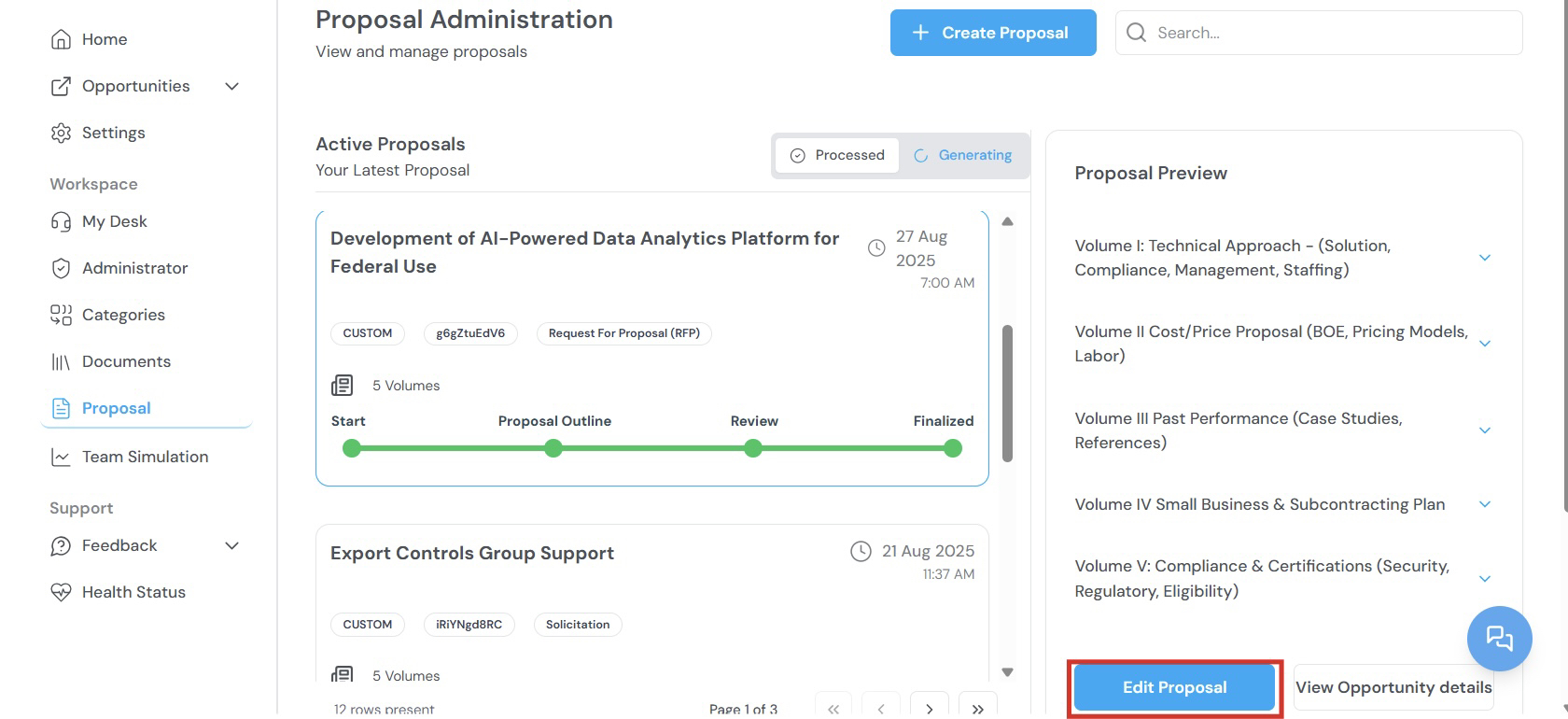This screenshot has width=1568, height=719.
Task: Expand Volume I Technical Approach section
Action: click(1484, 258)
